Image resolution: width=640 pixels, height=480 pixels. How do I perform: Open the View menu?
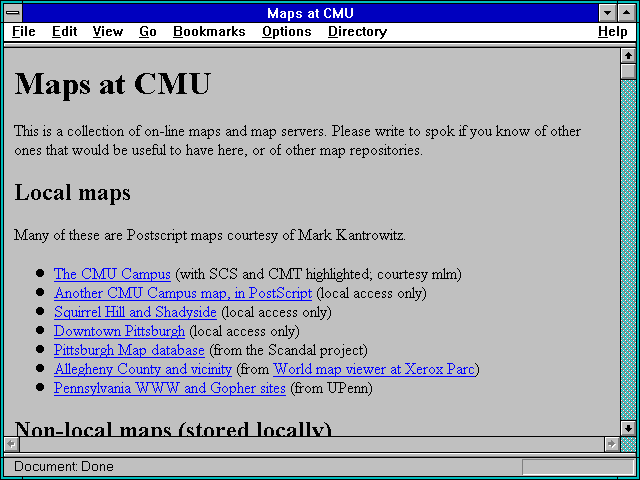tap(108, 32)
